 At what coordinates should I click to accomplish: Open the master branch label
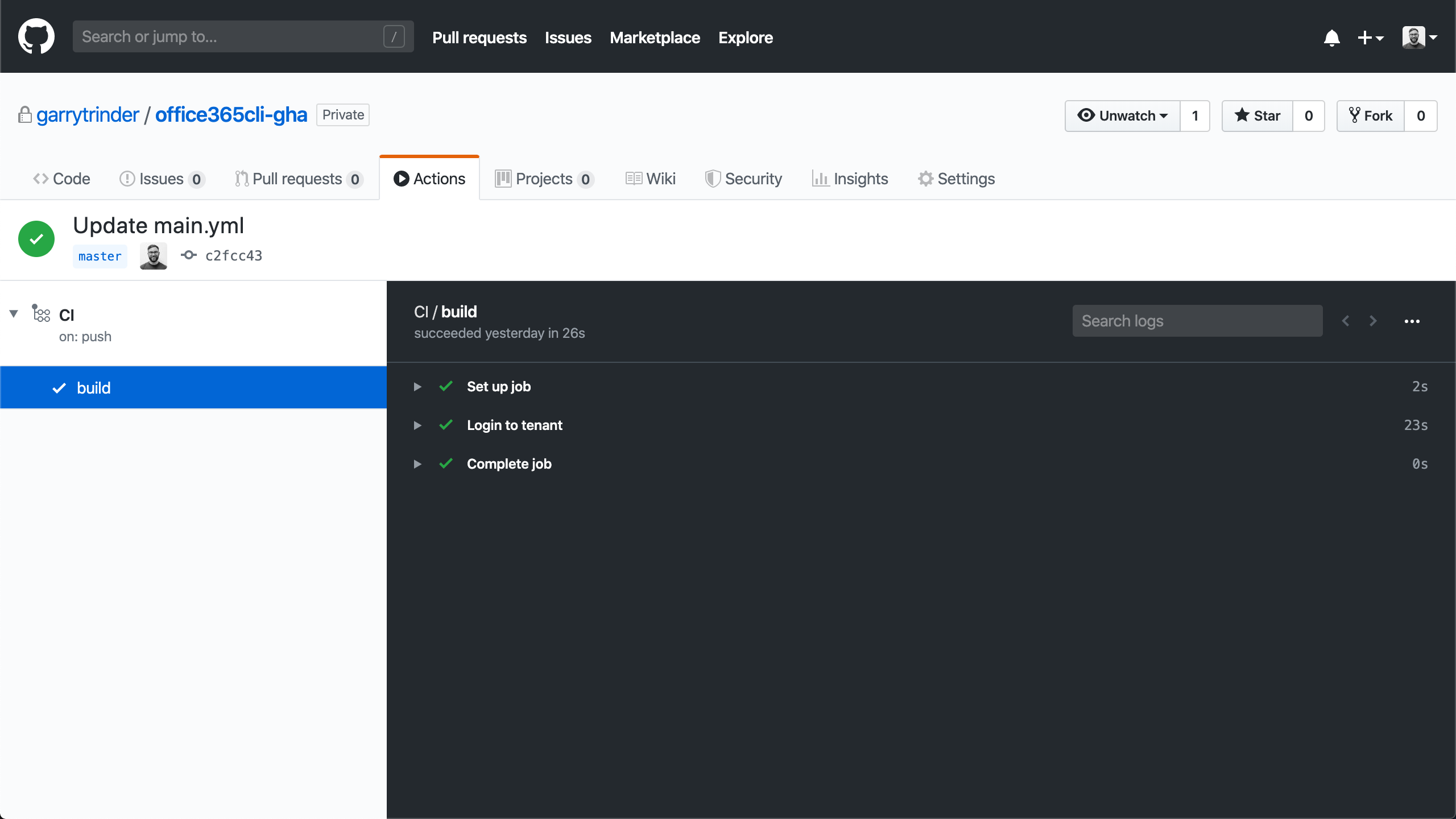100,256
